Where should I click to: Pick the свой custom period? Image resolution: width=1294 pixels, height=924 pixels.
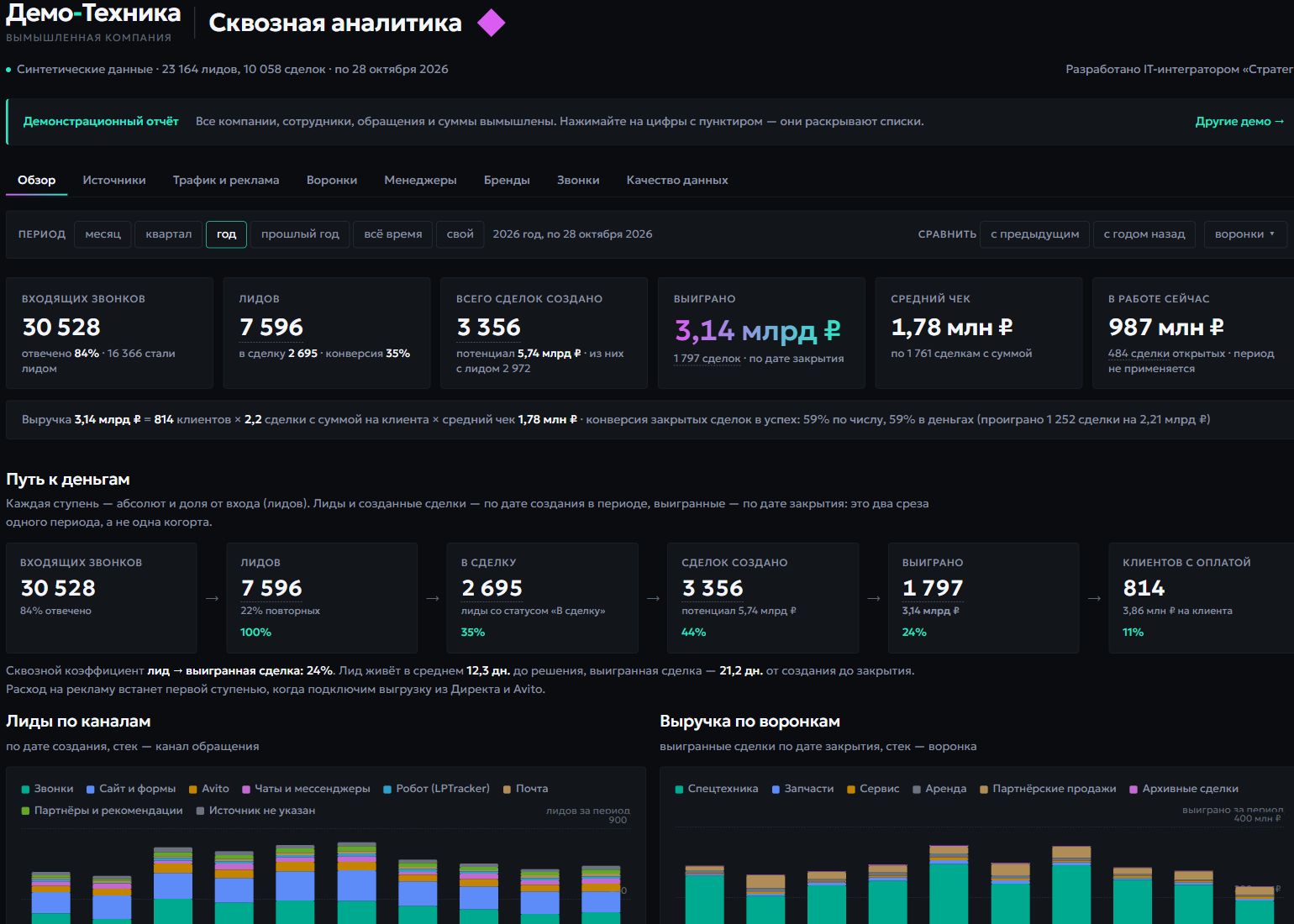(x=460, y=234)
